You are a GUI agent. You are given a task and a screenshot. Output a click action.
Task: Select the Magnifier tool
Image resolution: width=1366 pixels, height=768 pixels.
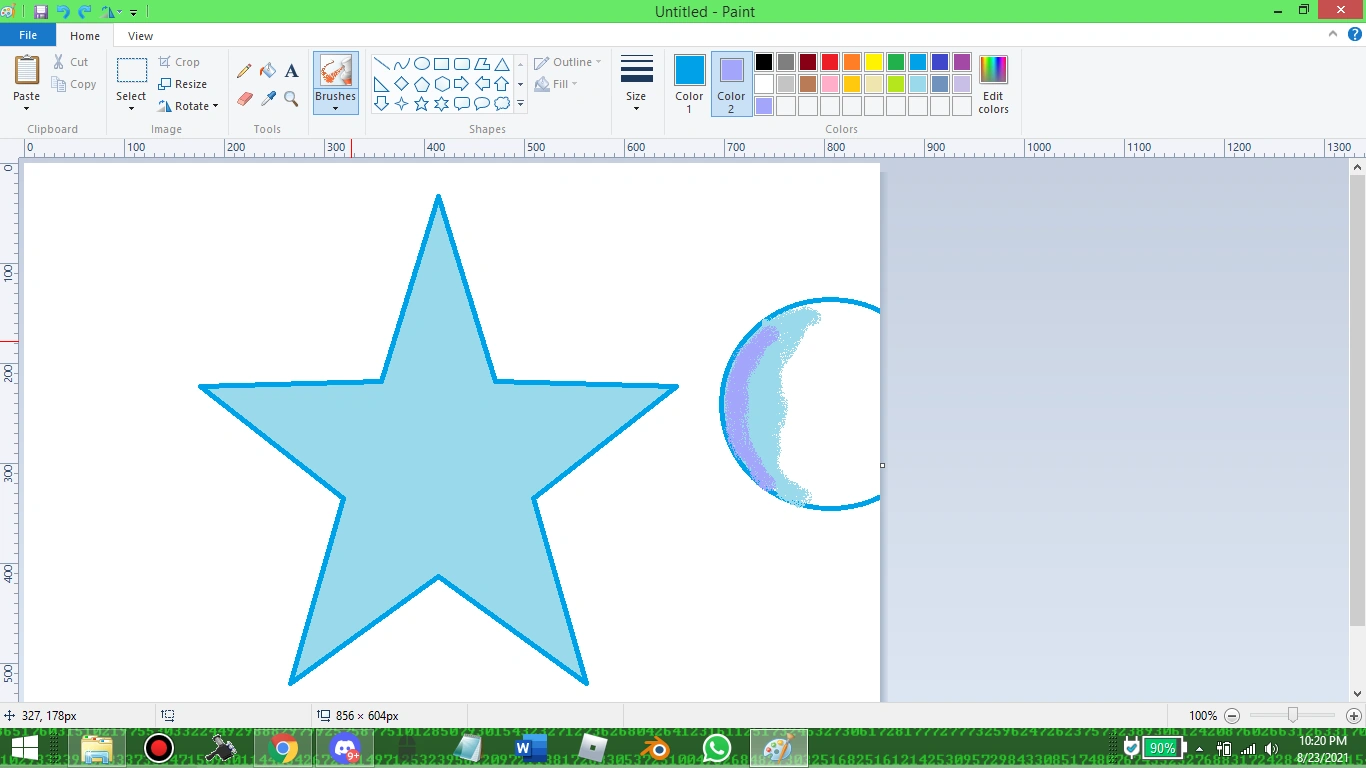pos(291,99)
